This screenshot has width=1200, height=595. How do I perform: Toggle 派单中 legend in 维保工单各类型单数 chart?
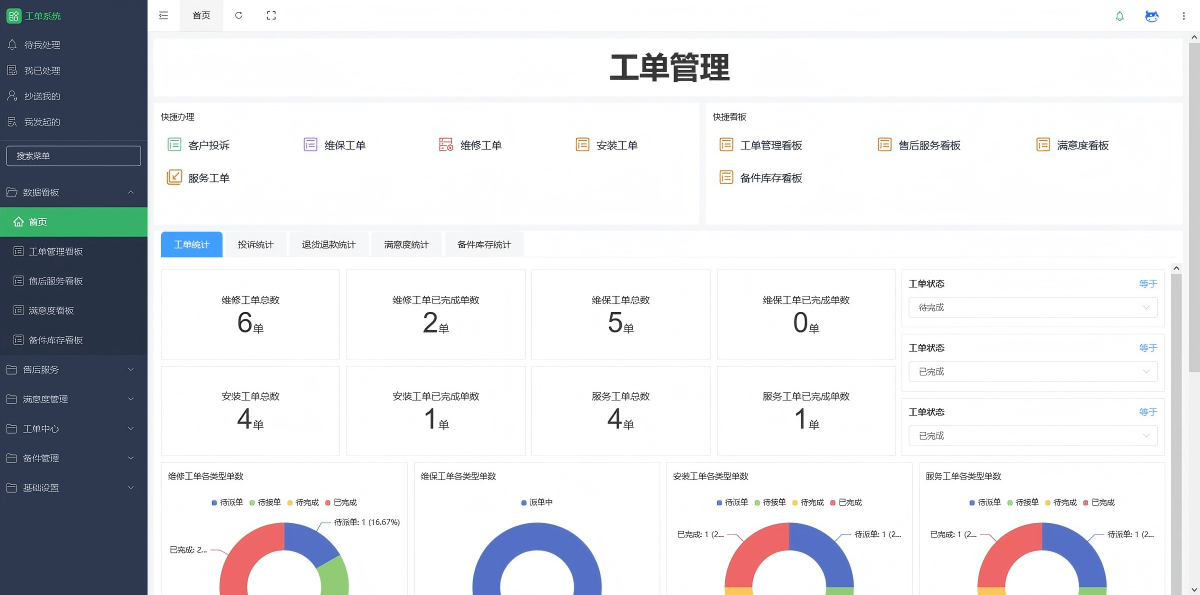(x=538, y=502)
